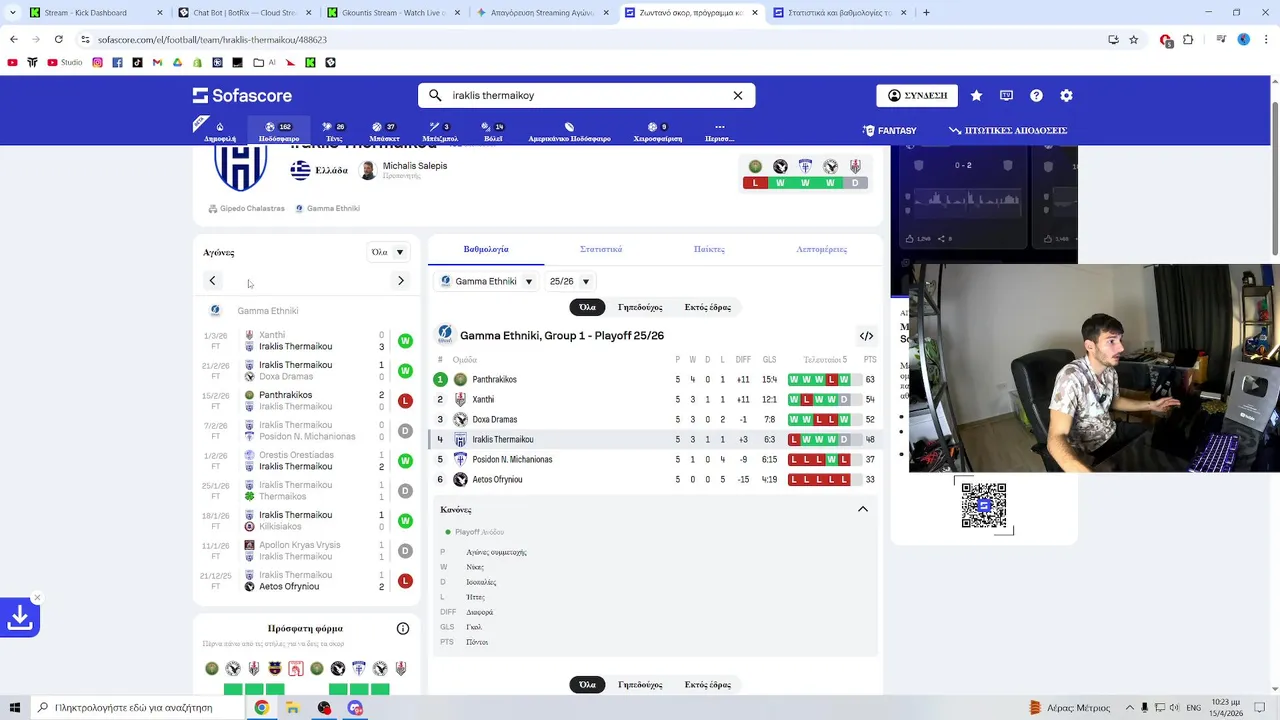Open Orestis Orestiadas match row
Screen dimensions: 1280x720
point(306,461)
